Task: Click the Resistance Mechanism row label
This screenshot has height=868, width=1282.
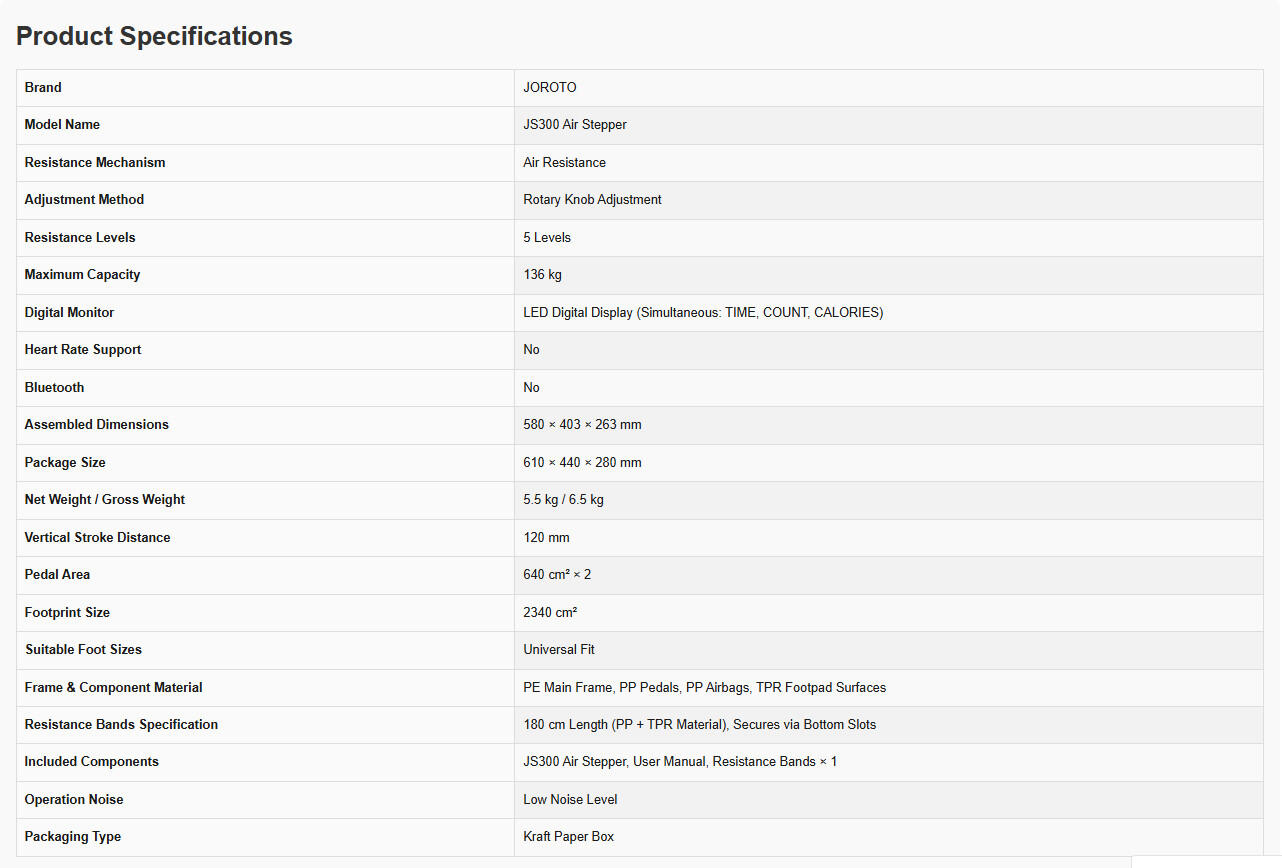Action: pos(95,163)
